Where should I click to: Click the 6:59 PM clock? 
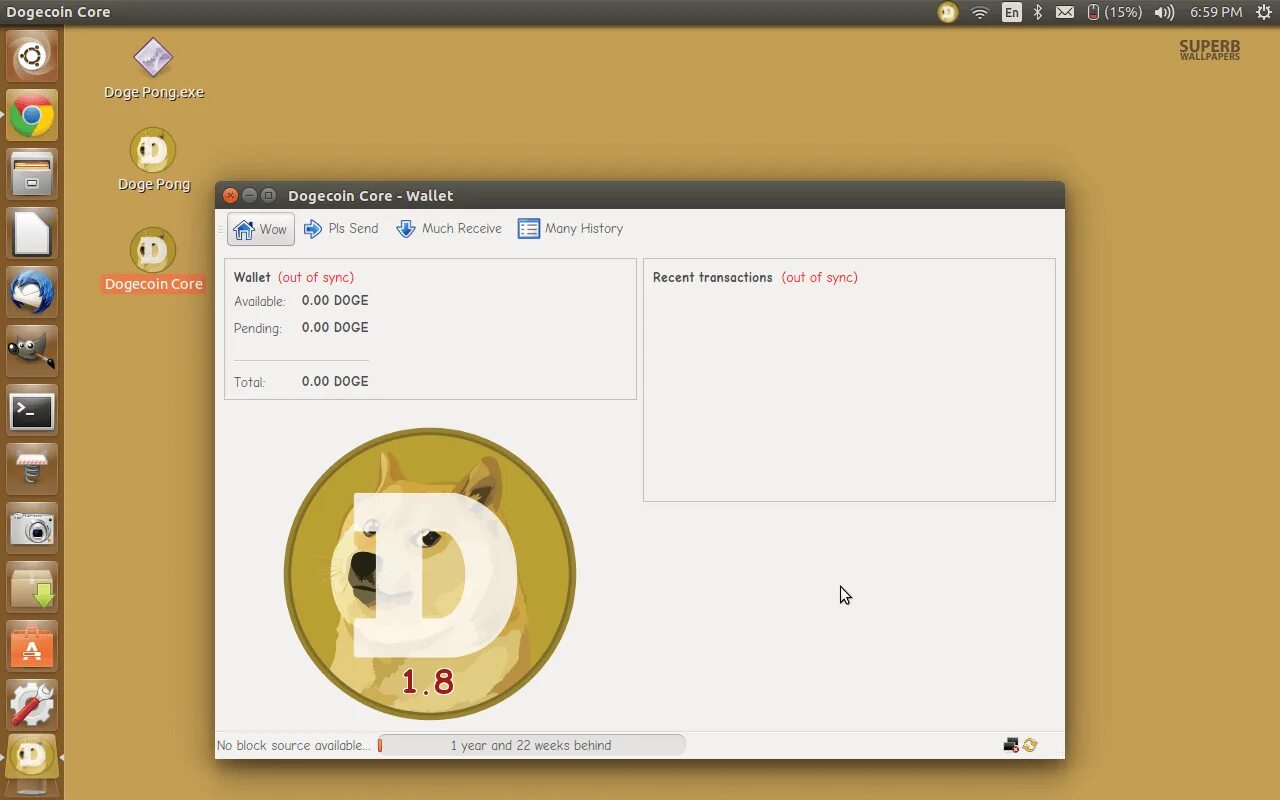tap(1216, 12)
